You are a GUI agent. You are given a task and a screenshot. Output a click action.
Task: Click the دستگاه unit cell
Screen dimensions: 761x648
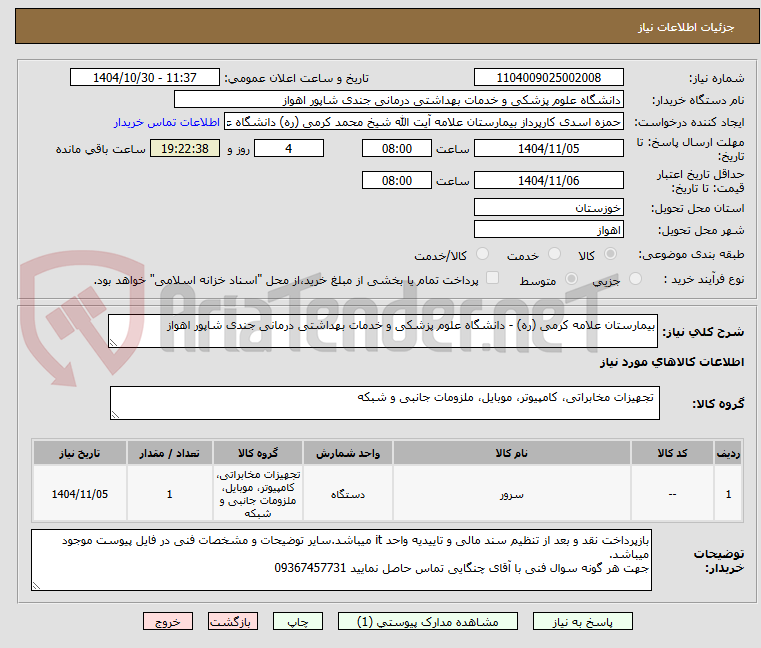pyautogui.click(x=347, y=494)
